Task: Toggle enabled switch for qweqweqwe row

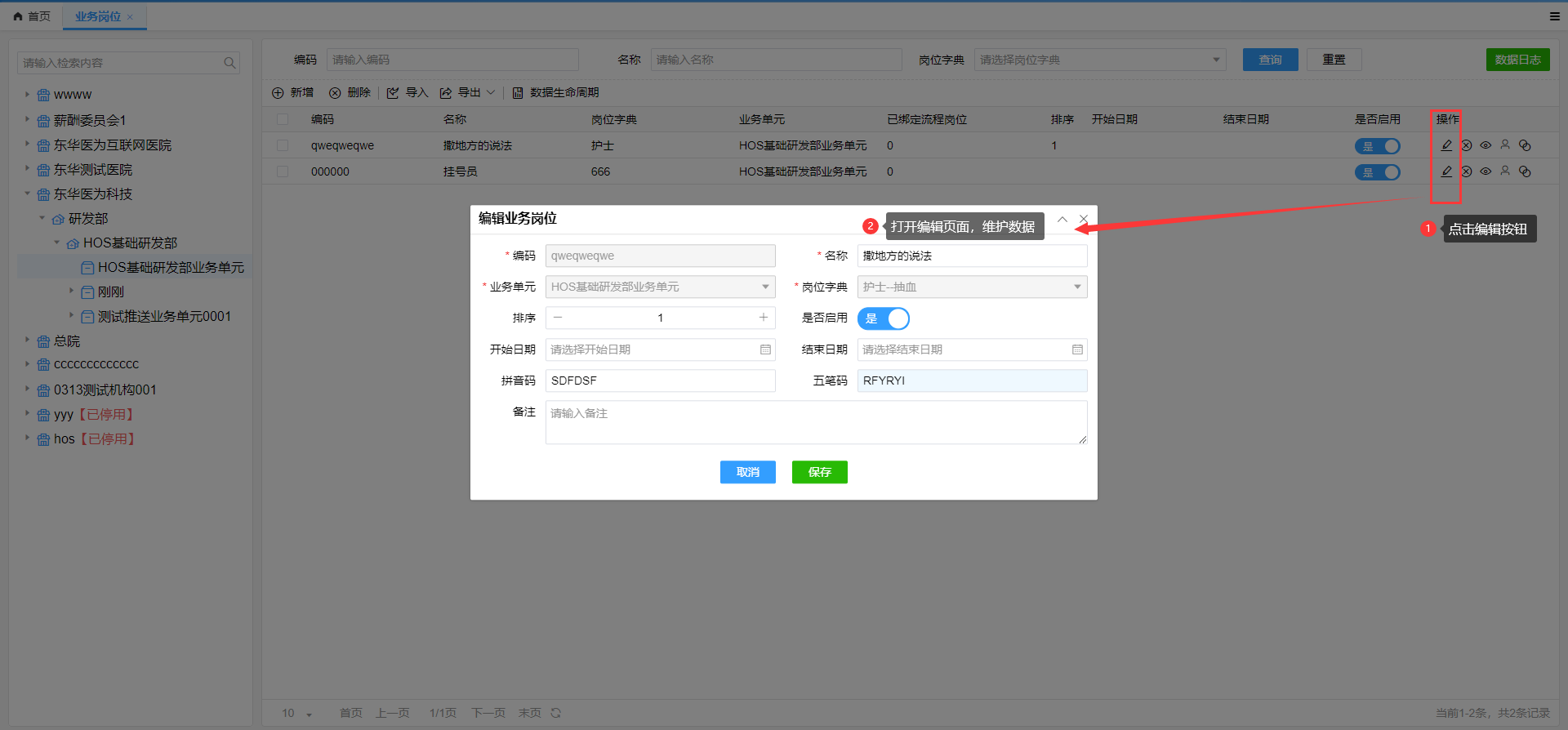Action: pos(1378,146)
